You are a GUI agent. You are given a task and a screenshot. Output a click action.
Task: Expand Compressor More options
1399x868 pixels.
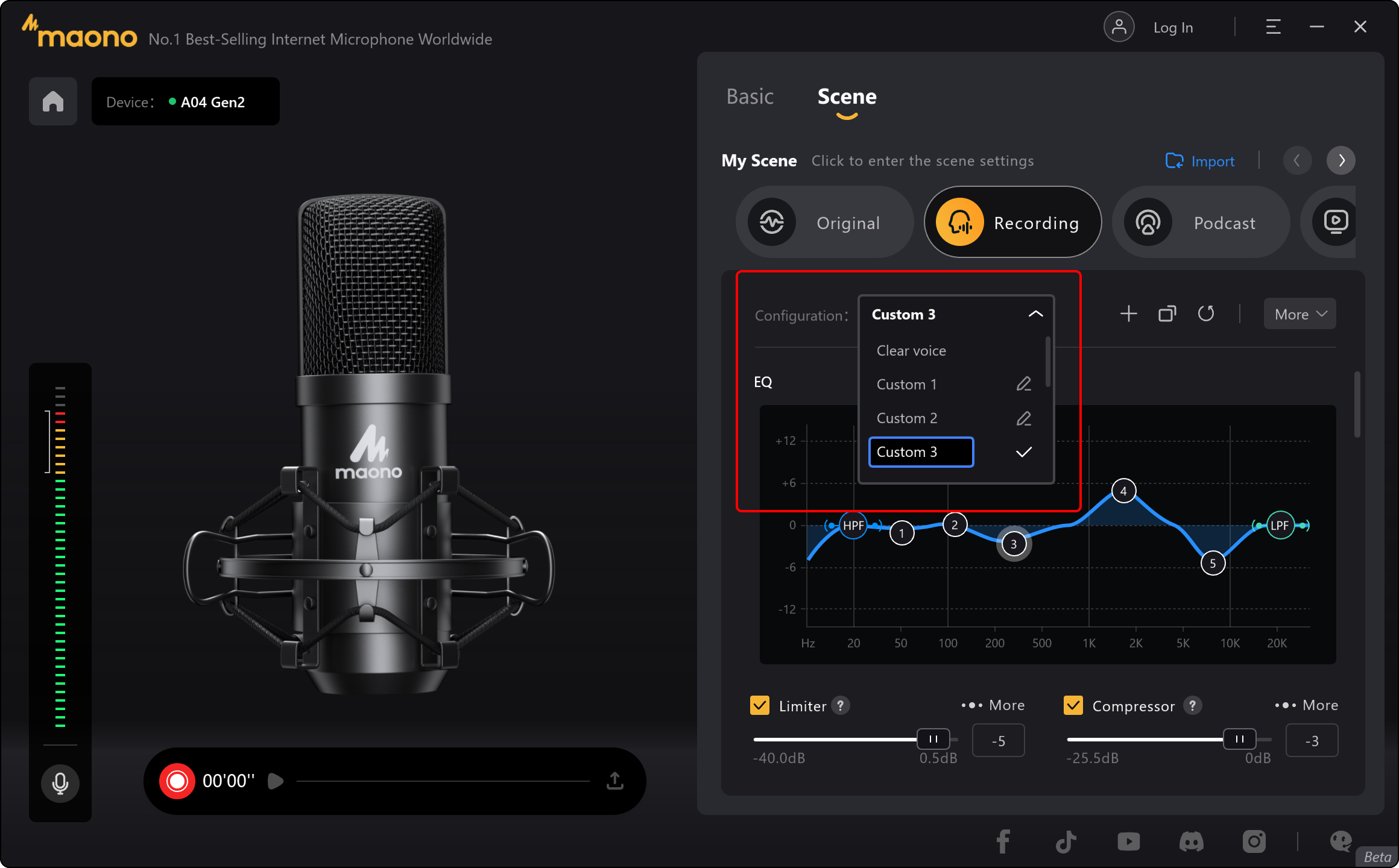pyautogui.click(x=1306, y=705)
